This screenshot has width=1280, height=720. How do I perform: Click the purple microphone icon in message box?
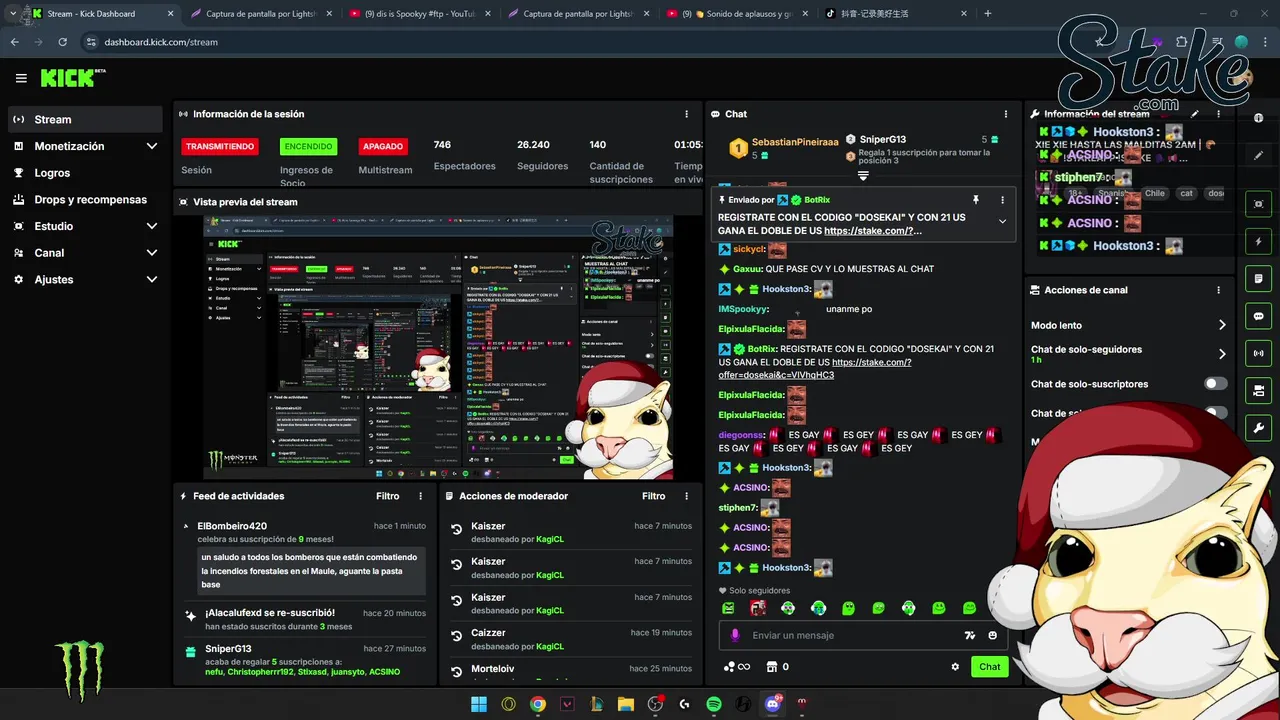(x=735, y=635)
